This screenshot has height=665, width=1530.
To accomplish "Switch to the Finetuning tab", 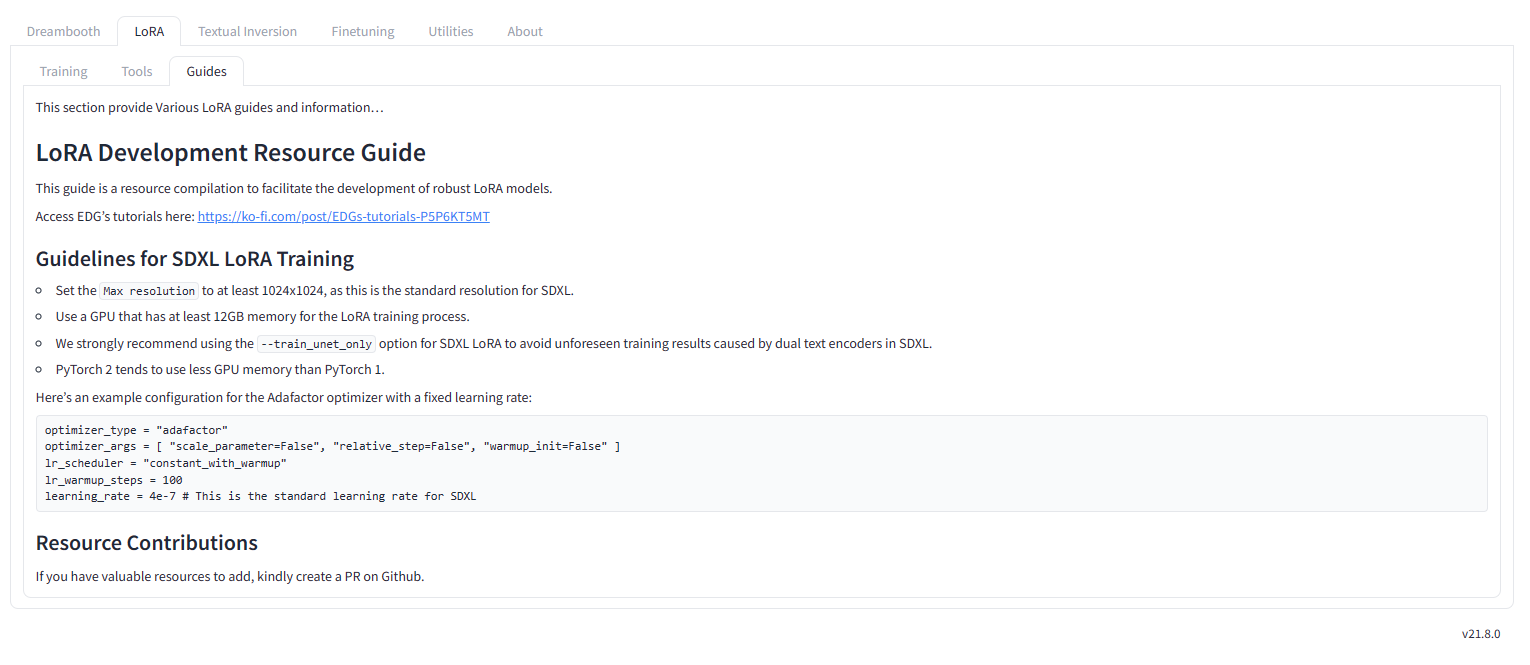I will (362, 31).
